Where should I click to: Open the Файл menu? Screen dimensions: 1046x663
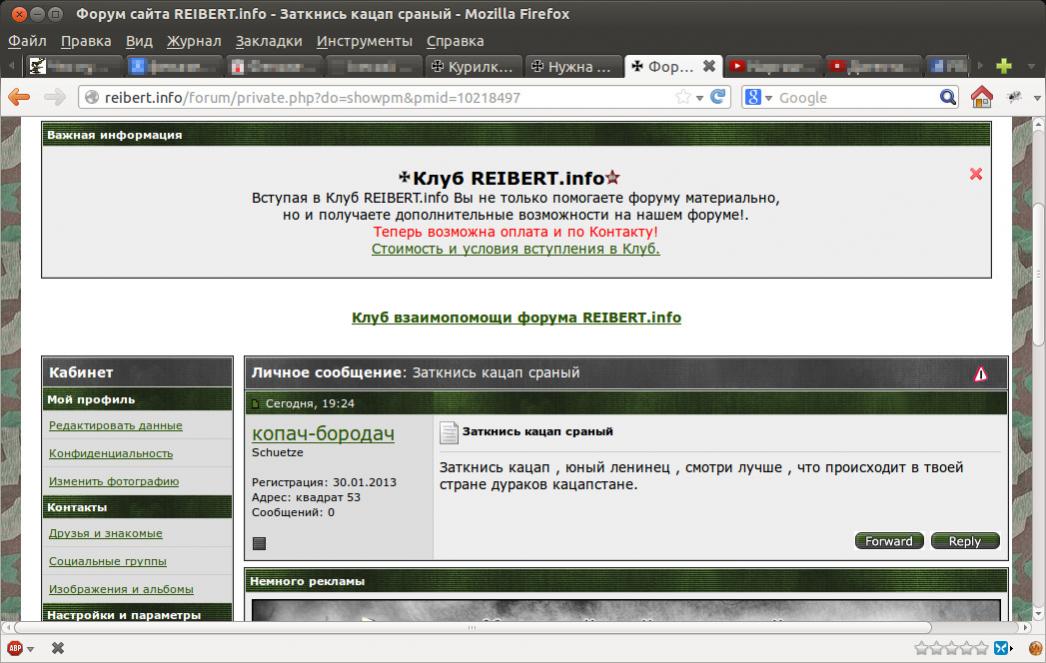(x=27, y=41)
